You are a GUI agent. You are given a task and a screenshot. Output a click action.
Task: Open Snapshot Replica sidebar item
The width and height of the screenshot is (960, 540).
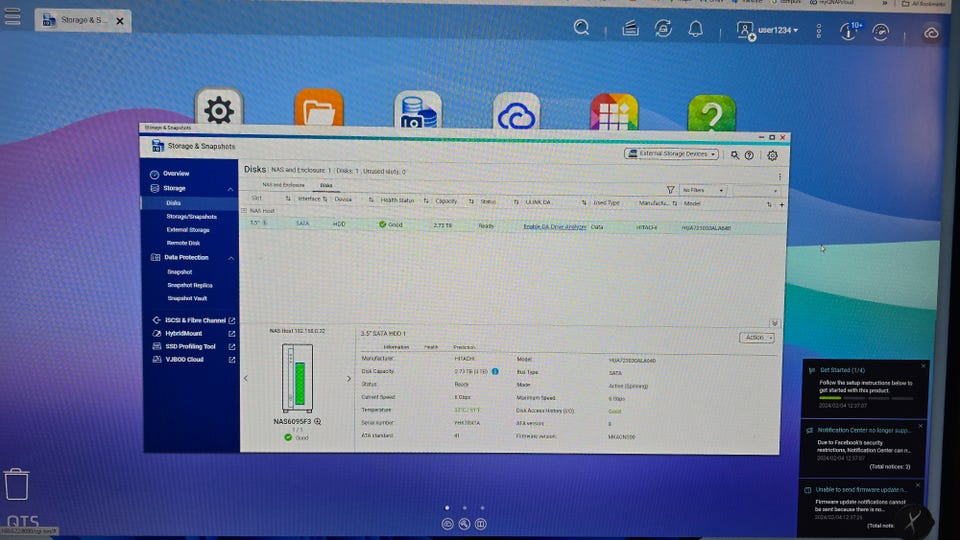pyautogui.click(x=190, y=285)
